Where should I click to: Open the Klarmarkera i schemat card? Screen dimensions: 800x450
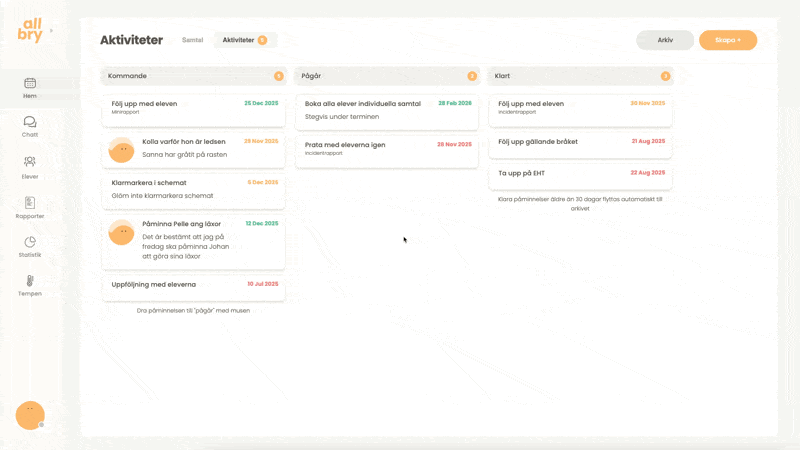(x=194, y=190)
